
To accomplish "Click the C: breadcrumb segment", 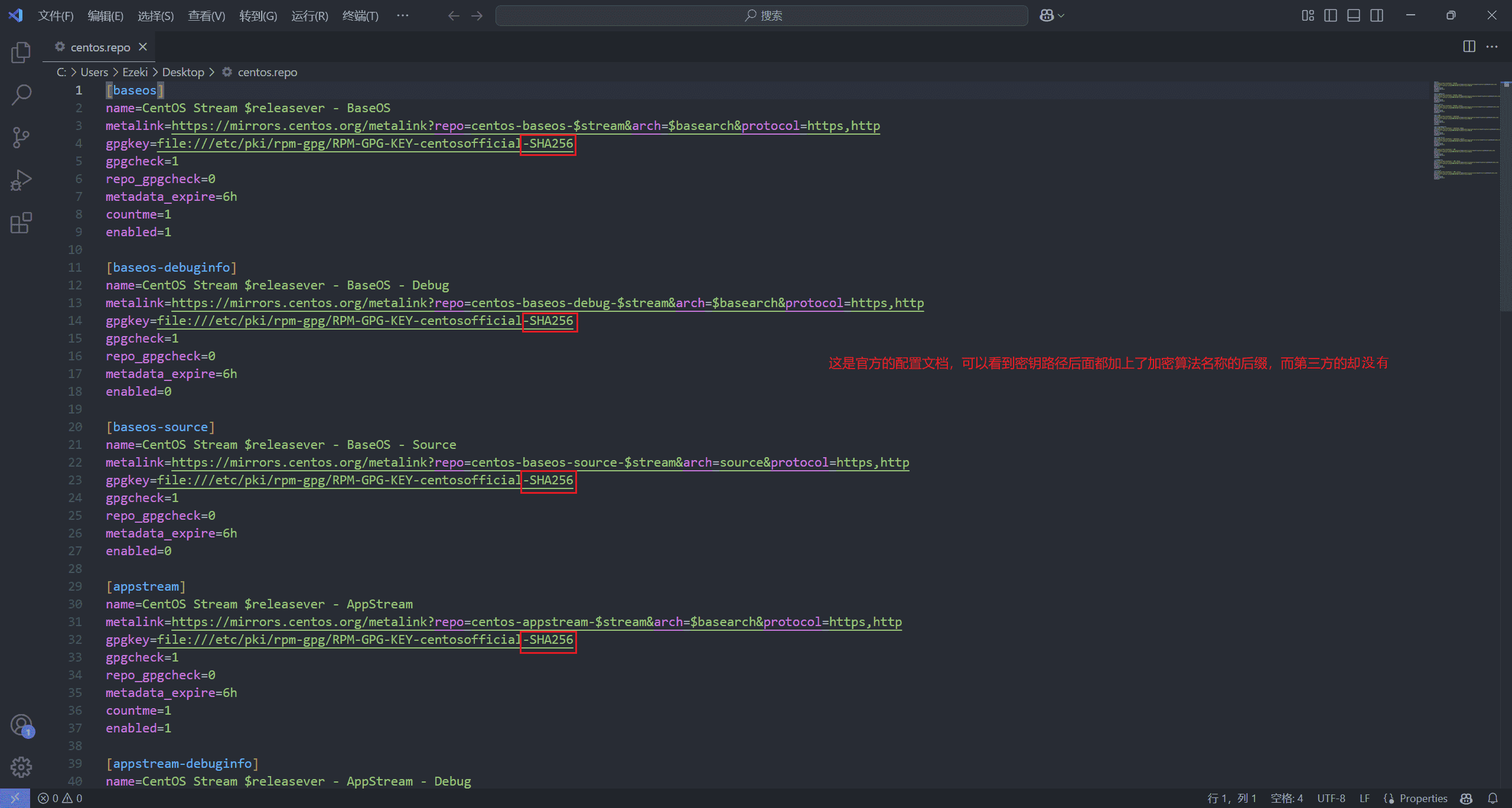I will [x=61, y=72].
